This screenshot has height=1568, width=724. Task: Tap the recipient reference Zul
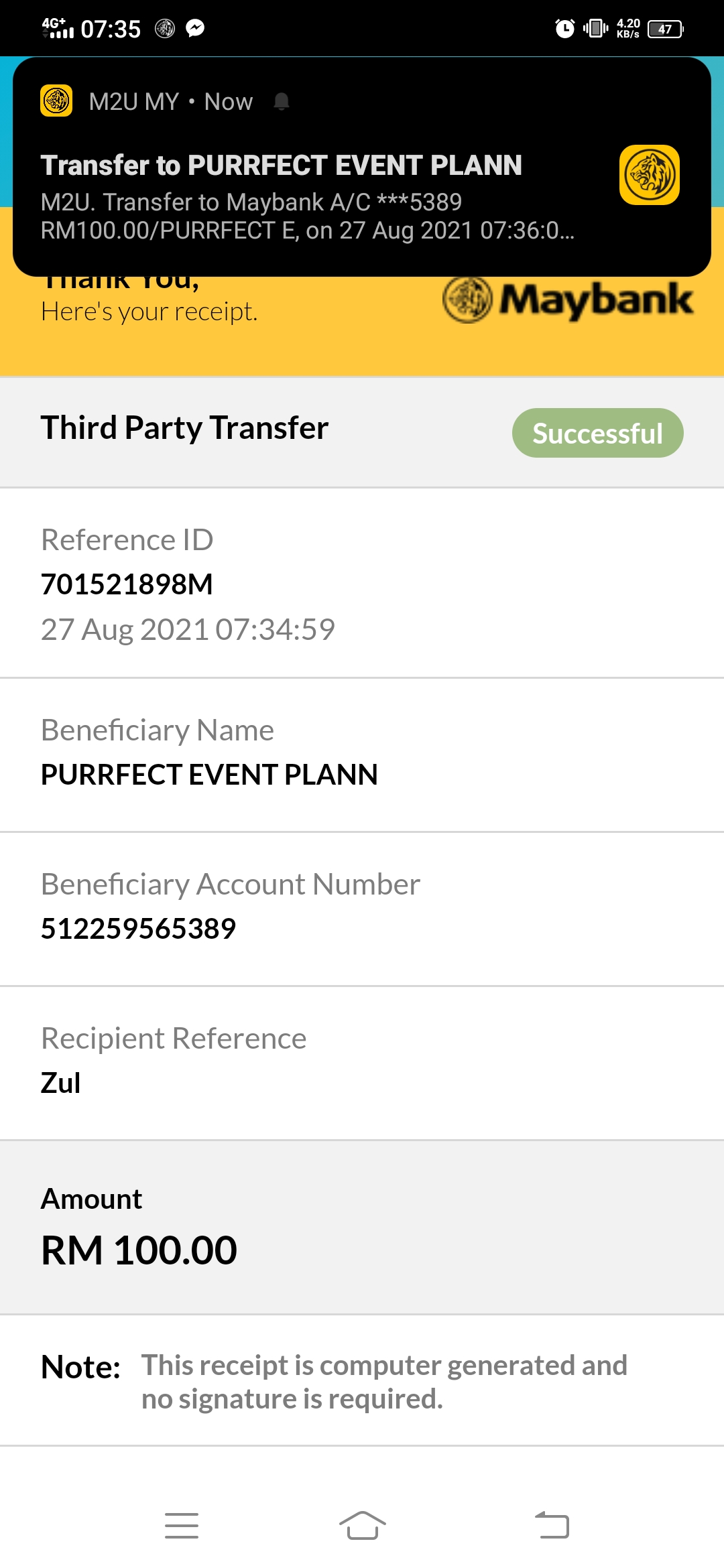[x=60, y=1083]
